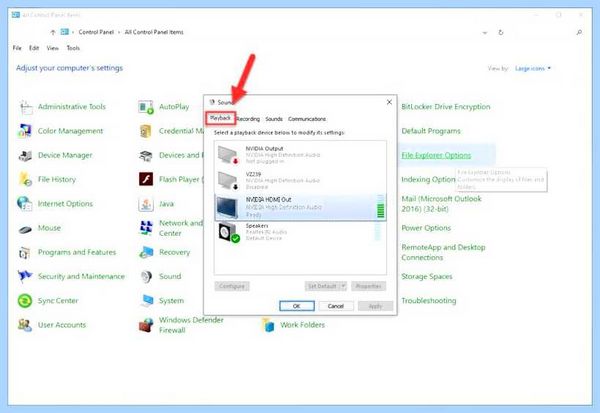Open Storage Spaces link
The height and width of the screenshot is (413, 600).
(427, 276)
